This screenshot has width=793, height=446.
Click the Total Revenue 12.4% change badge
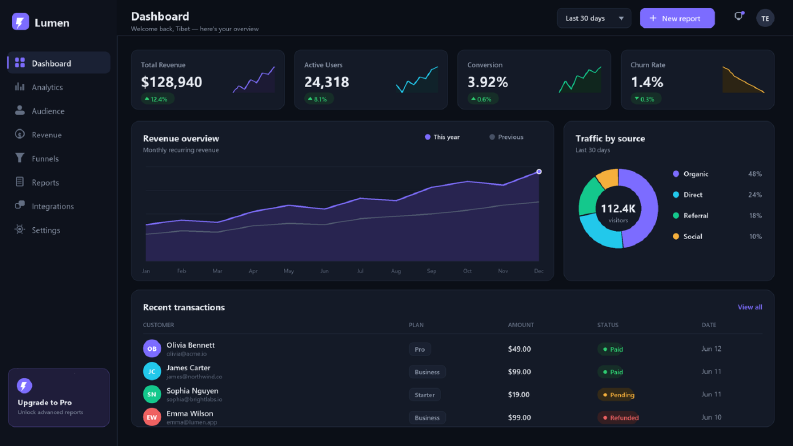(157, 99)
